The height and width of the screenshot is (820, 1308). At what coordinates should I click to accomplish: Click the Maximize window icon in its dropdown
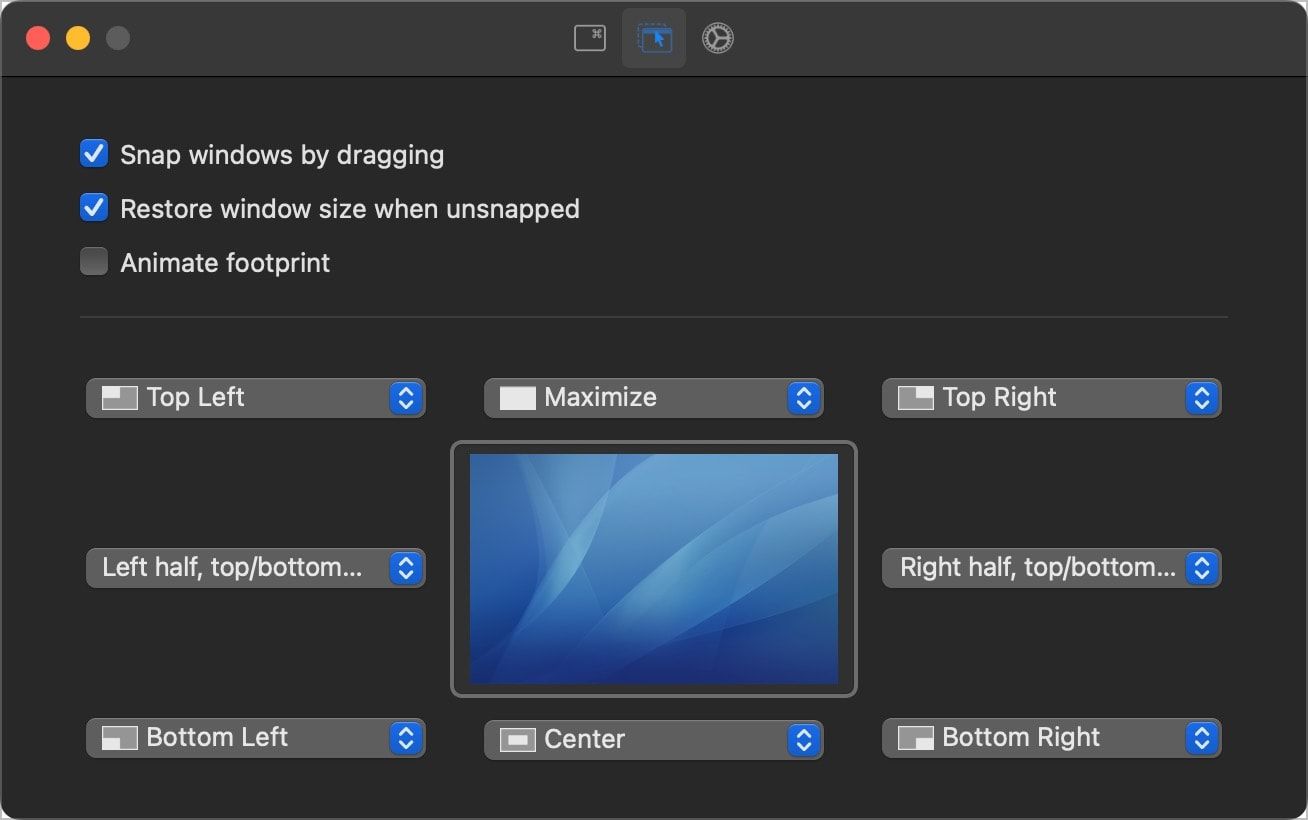(516, 397)
